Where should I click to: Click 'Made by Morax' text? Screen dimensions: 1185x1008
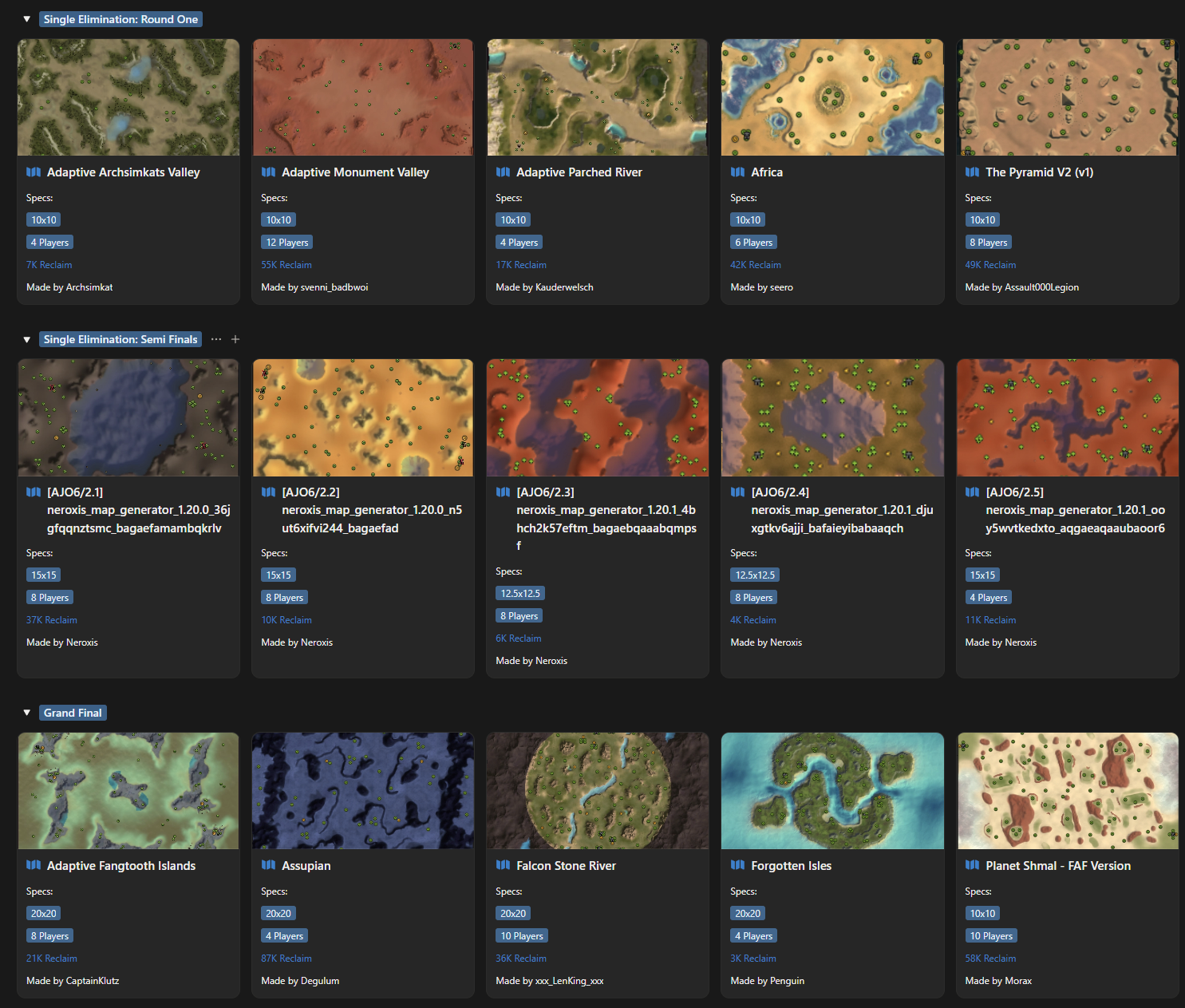click(998, 981)
